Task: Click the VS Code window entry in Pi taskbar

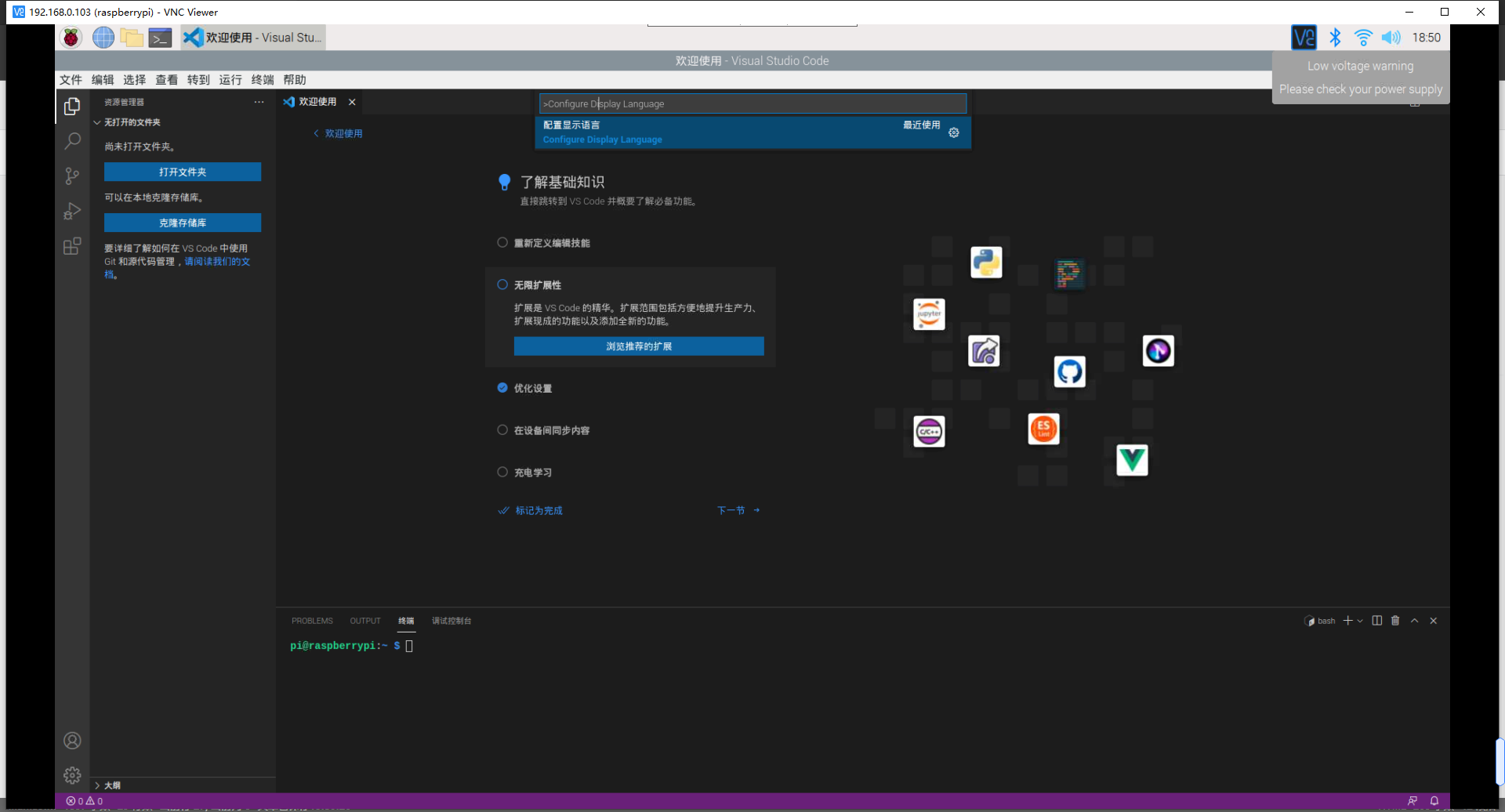Action: [253, 37]
